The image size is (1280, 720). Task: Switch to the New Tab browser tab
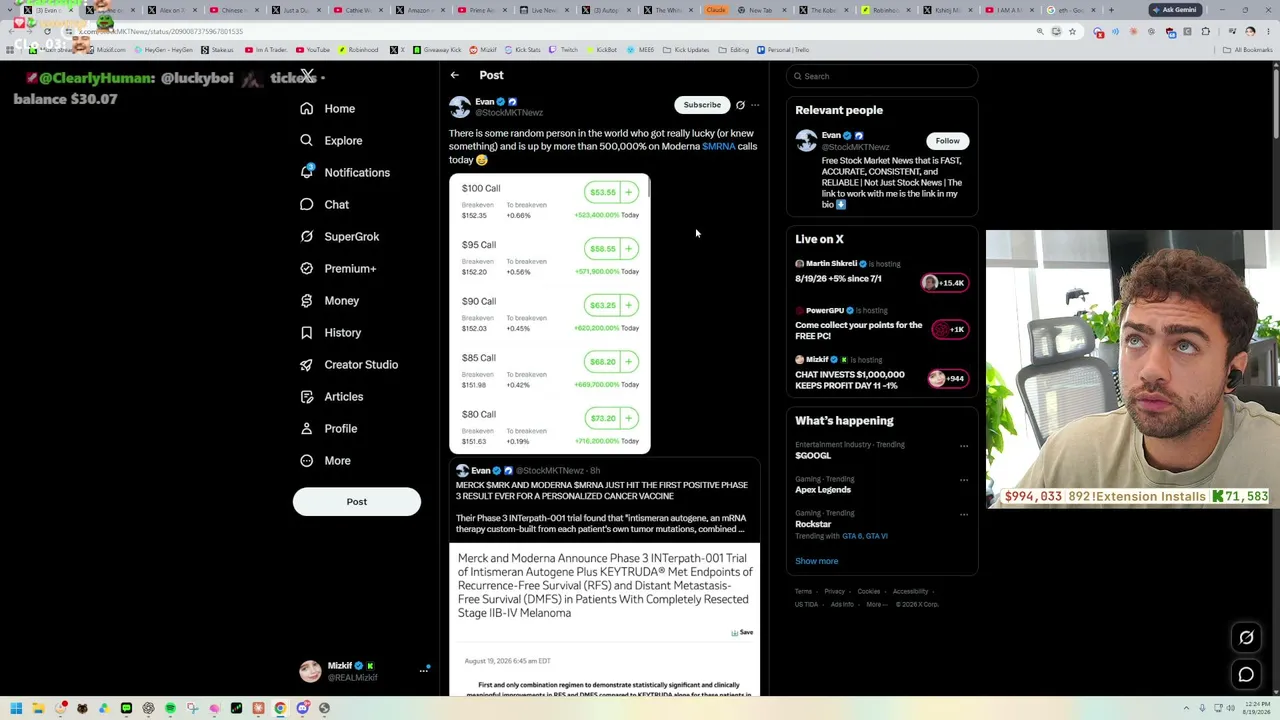tap(760, 10)
